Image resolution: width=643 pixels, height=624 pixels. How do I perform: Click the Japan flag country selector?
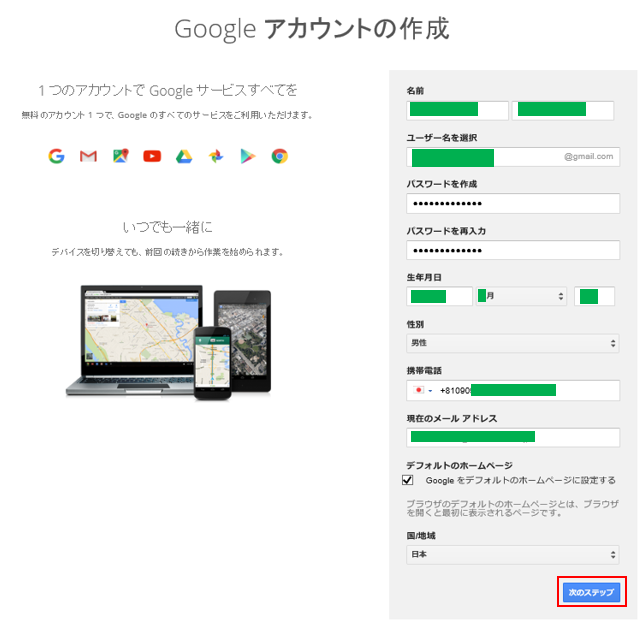click(x=423, y=390)
